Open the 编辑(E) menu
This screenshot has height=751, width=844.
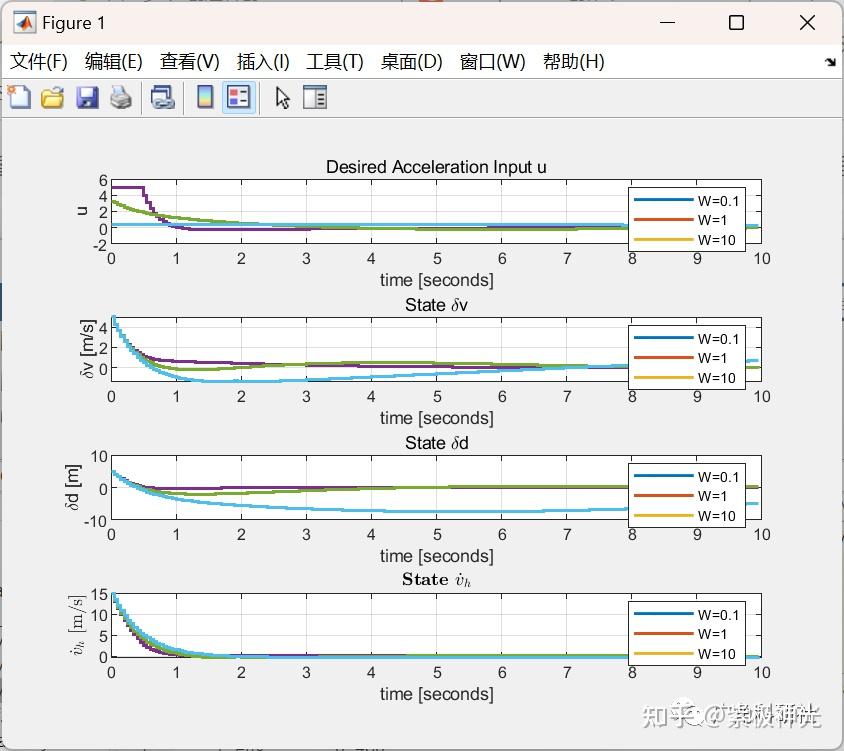(x=114, y=61)
